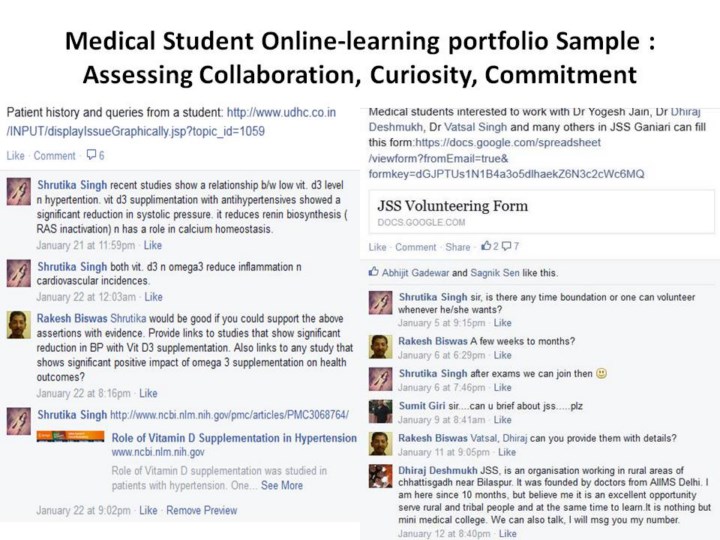Like Rakesh Biswas's January 22 8:16pm comment
Screen dimensions: 720x540
pyautogui.click(x=148, y=393)
